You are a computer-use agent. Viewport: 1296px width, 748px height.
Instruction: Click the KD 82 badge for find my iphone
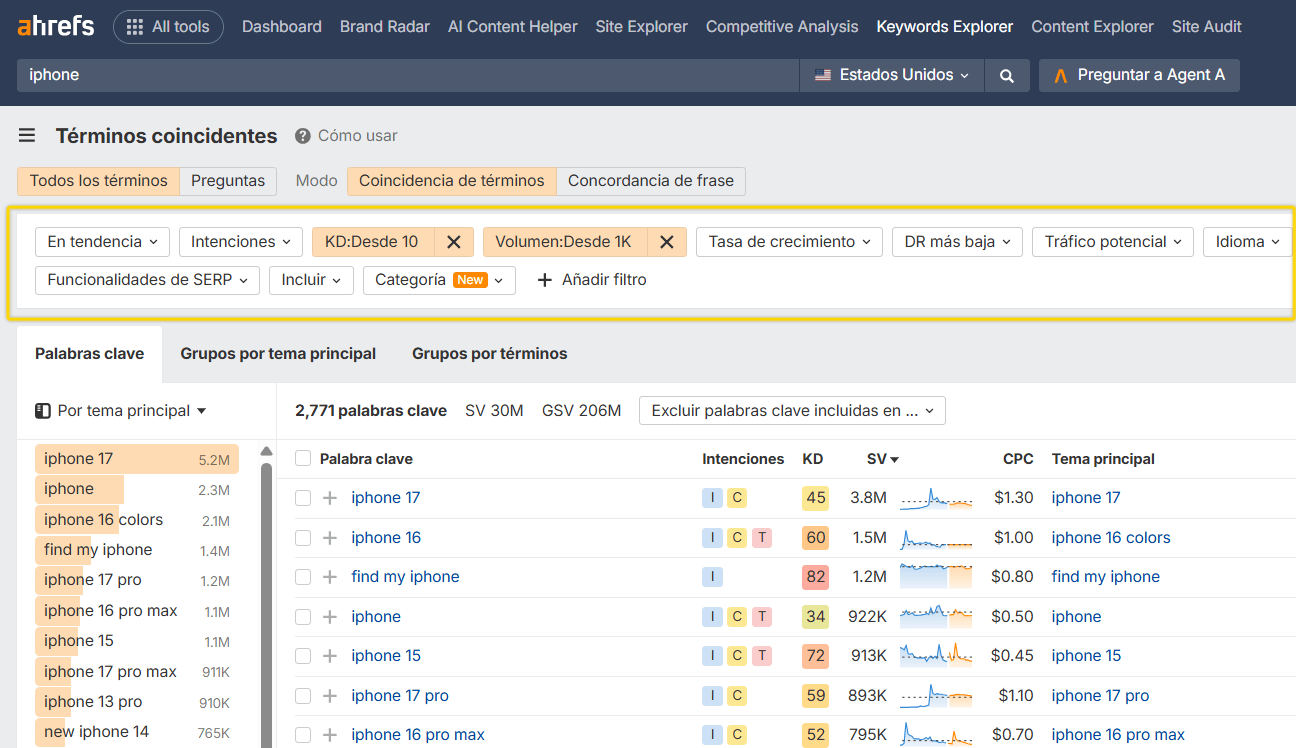(x=816, y=577)
